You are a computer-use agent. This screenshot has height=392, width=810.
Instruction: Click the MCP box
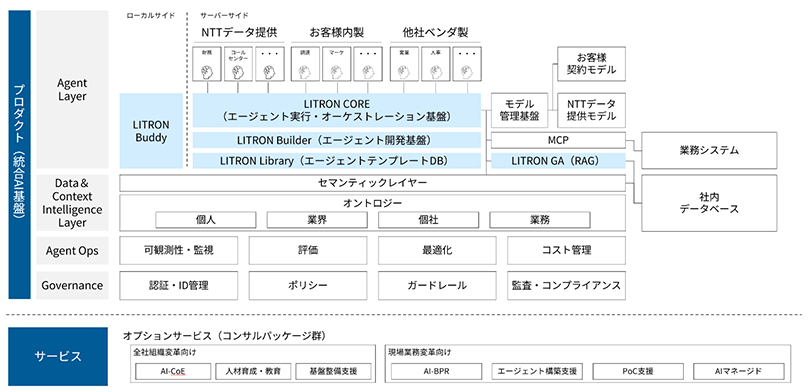558,140
